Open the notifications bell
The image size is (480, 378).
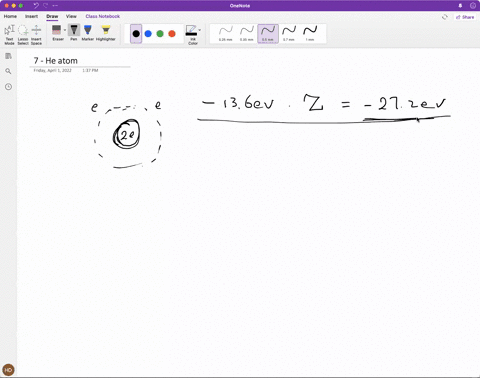click(x=460, y=6)
